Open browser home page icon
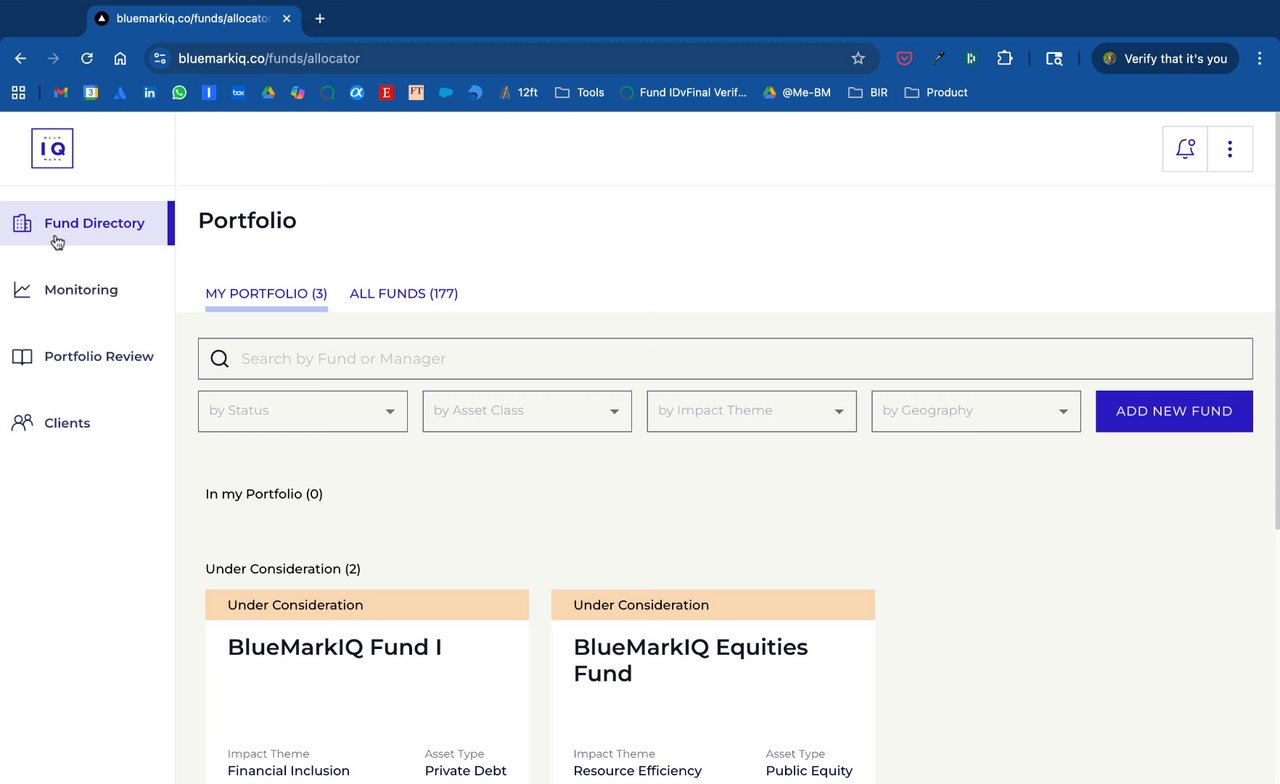The height and width of the screenshot is (784, 1280). 120,59
